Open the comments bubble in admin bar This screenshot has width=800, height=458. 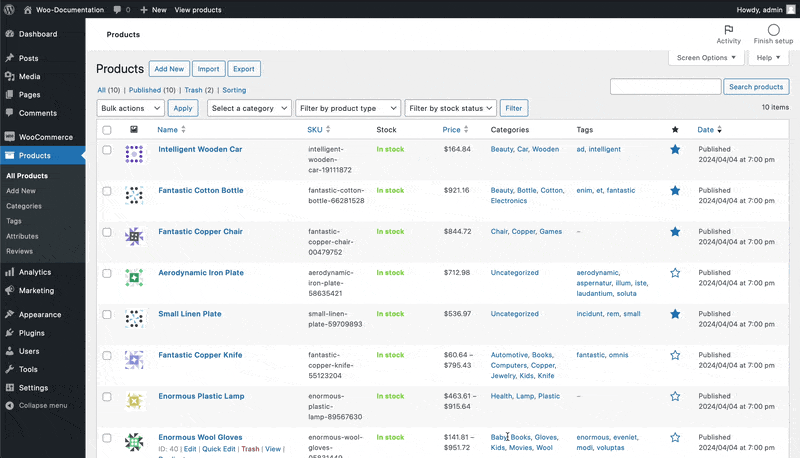pyautogui.click(x=121, y=10)
